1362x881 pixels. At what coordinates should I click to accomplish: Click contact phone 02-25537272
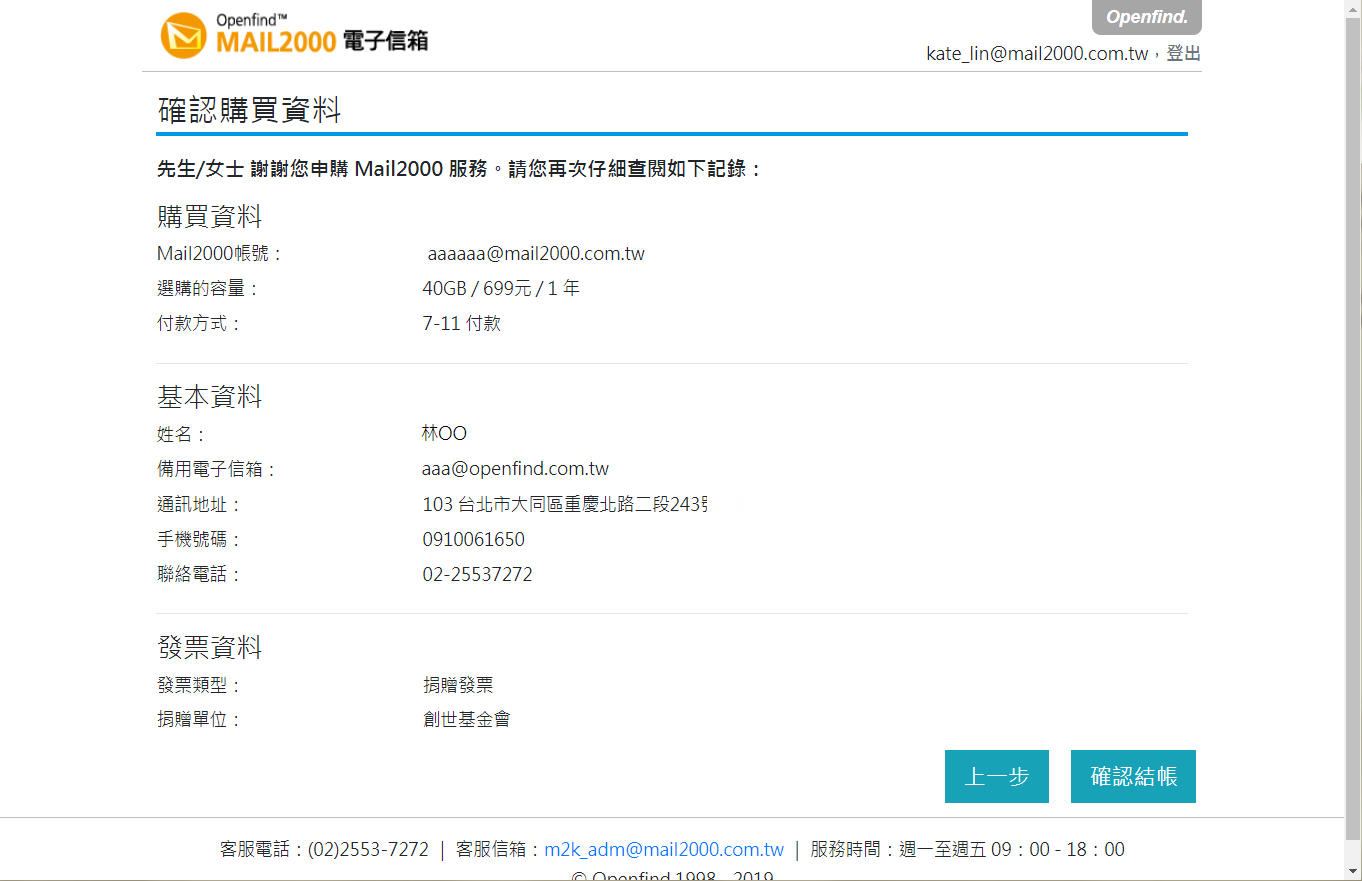[477, 575]
